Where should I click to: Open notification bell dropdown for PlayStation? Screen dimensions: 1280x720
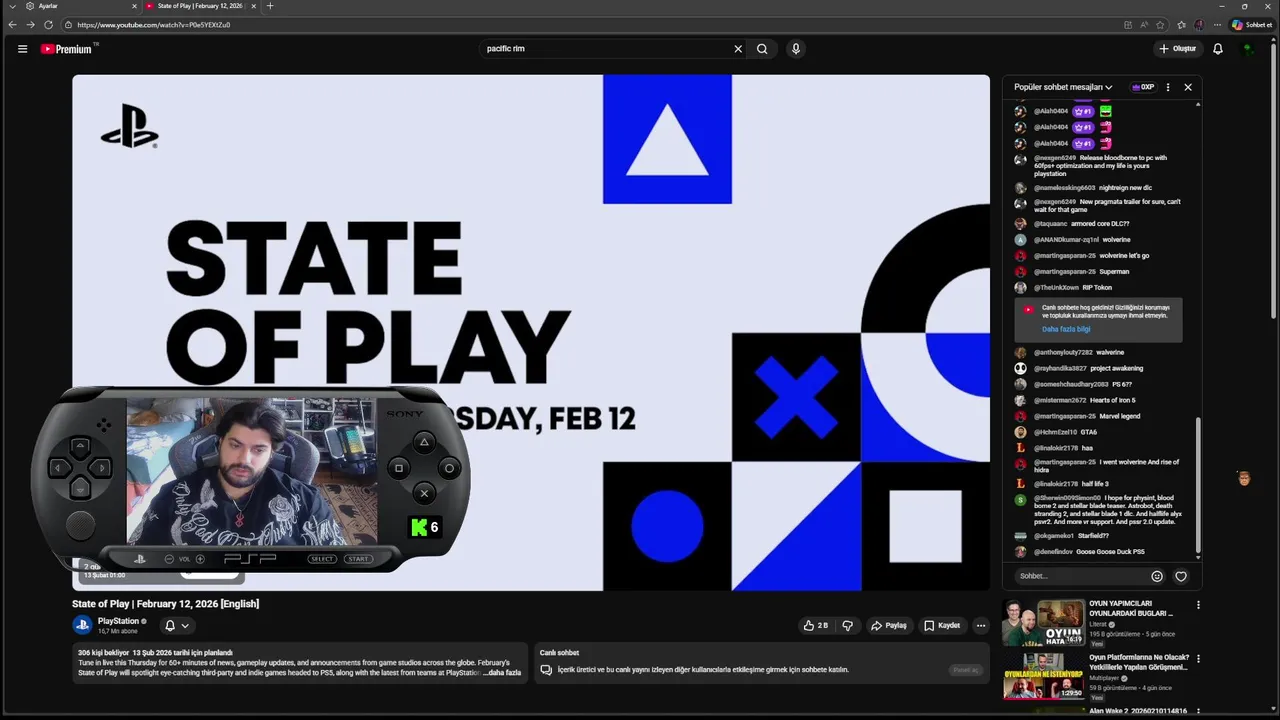pos(176,625)
